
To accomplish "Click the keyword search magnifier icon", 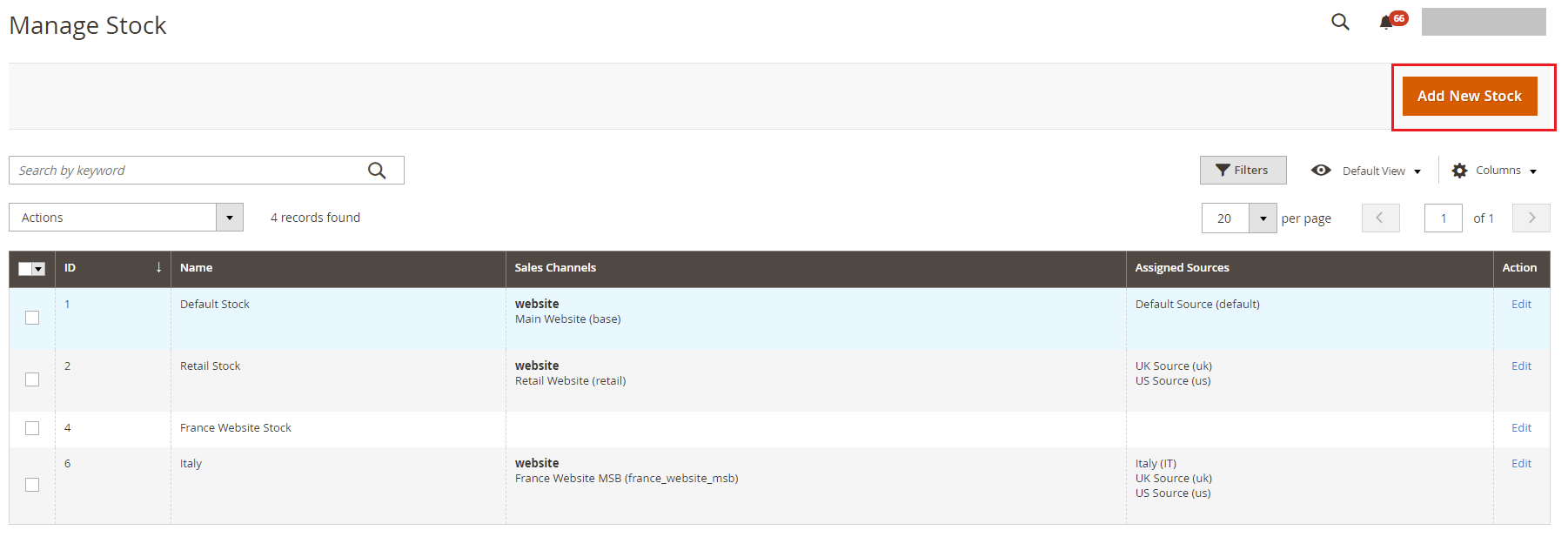I will 377,171.
